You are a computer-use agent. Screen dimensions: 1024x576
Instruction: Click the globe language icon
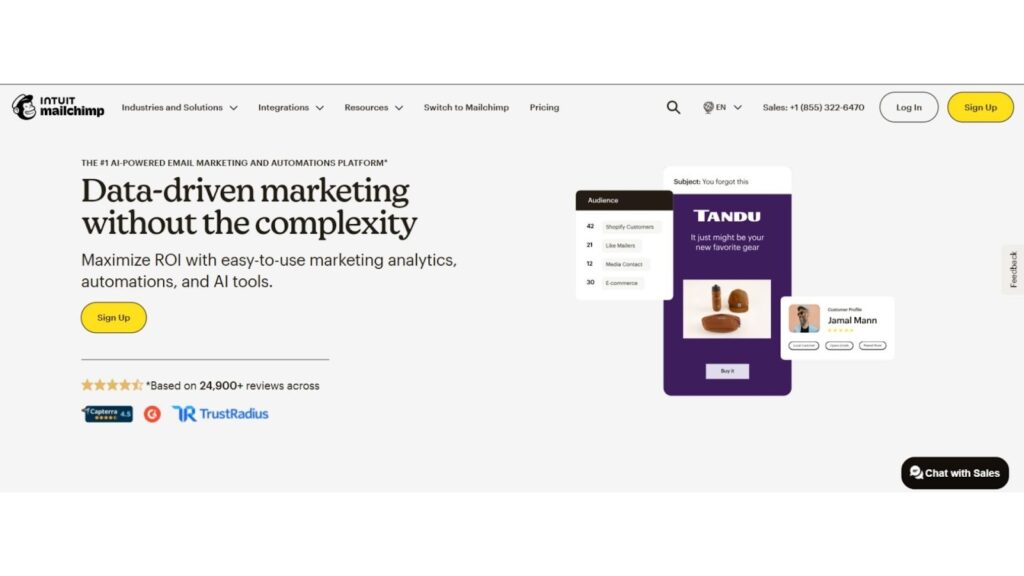point(708,107)
